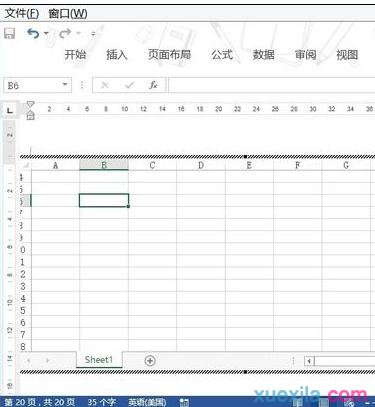Click the selected cell B6
This screenshot has width=375, height=407.
[x=104, y=200]
